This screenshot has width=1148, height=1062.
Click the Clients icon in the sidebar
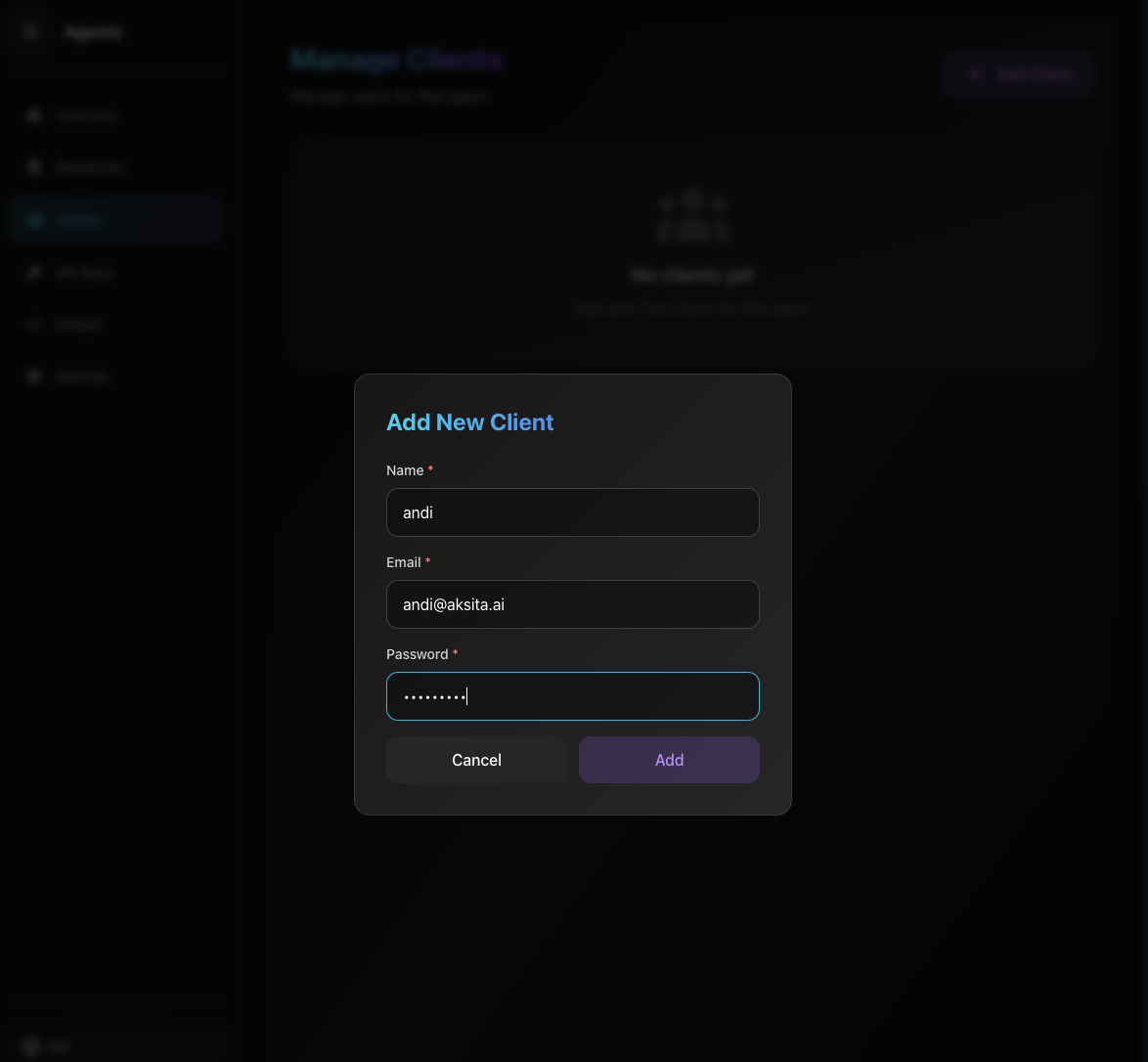point(34,219)
